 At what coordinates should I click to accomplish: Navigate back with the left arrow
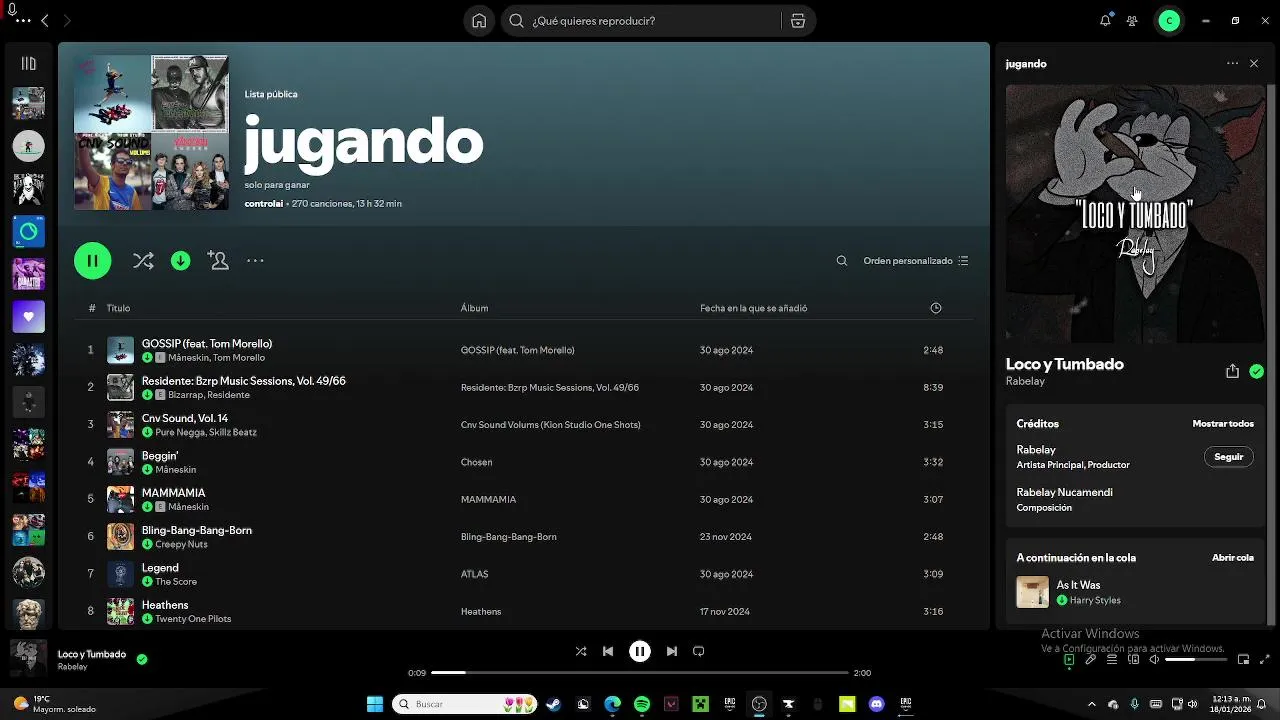(44, 21)
